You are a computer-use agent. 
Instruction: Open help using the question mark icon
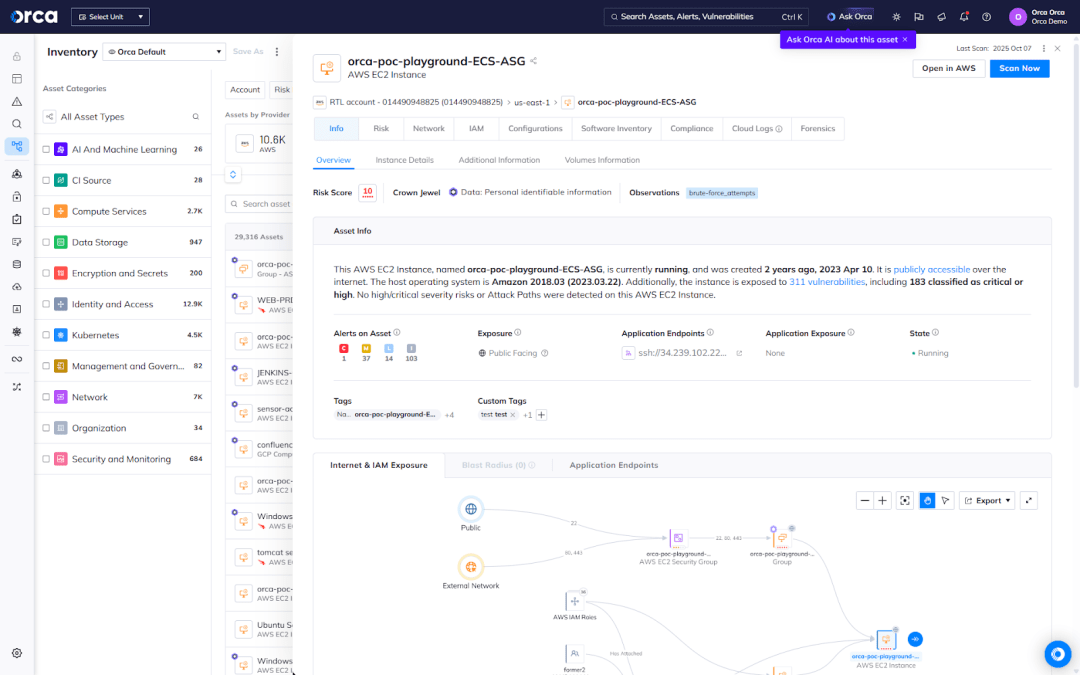click(986, 17)
